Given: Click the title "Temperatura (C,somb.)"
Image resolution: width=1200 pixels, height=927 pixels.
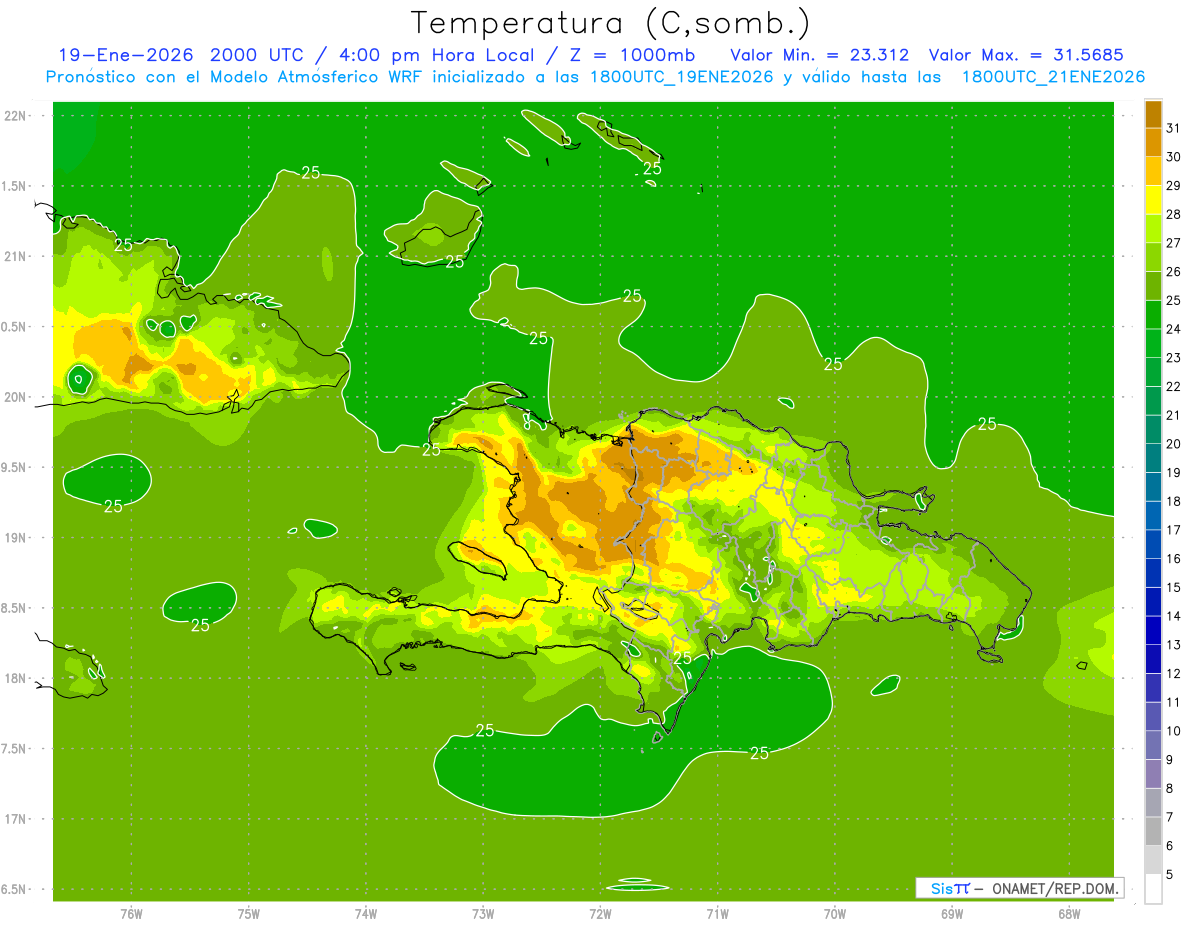Looking at the screenshot, I should click(x=611, y=23).
